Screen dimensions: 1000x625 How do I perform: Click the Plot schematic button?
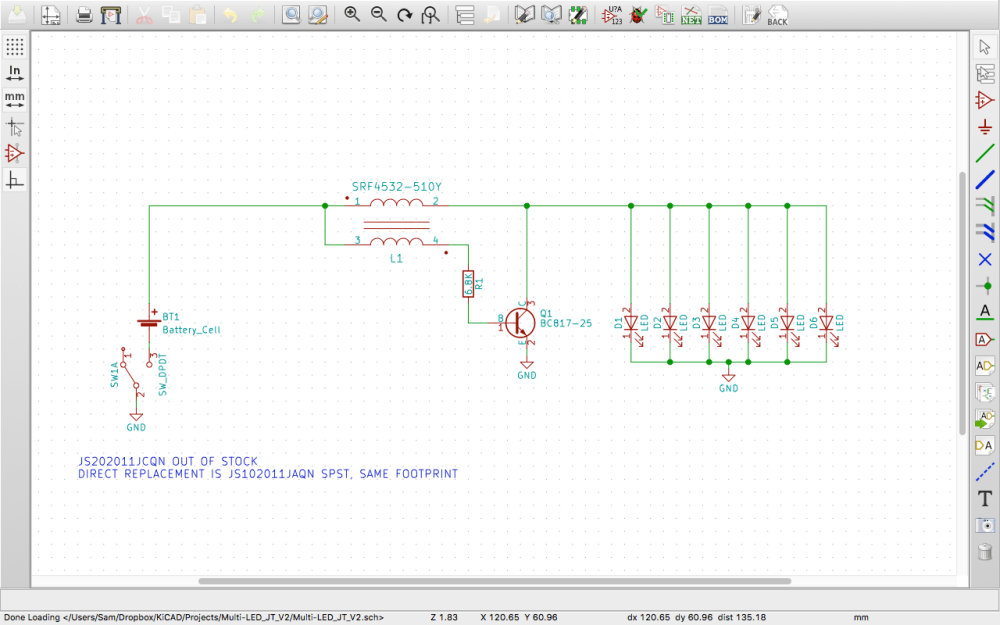coord(111,15)
